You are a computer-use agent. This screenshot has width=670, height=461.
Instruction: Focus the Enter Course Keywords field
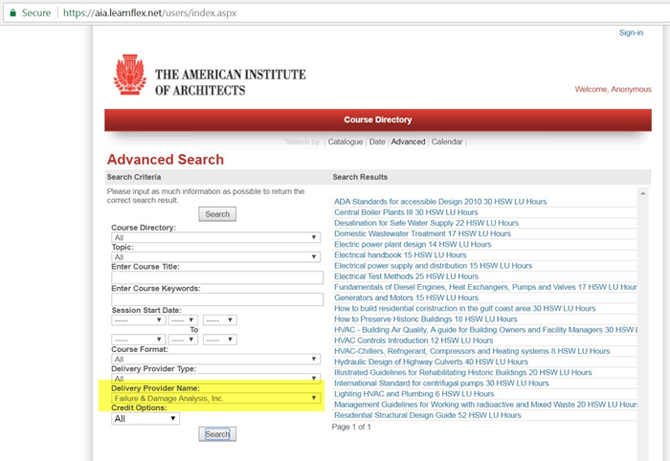[x=217, y=299]
